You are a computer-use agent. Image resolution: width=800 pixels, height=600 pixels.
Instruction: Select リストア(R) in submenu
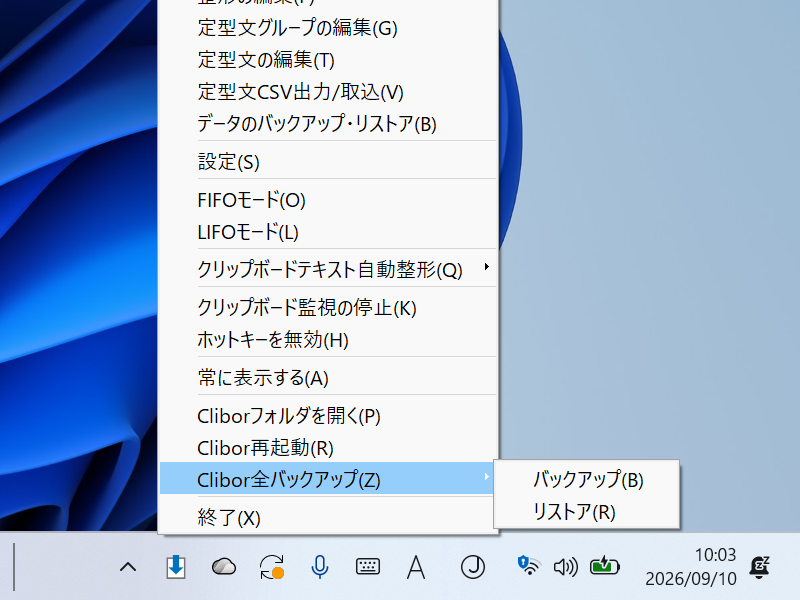(587, 512)
